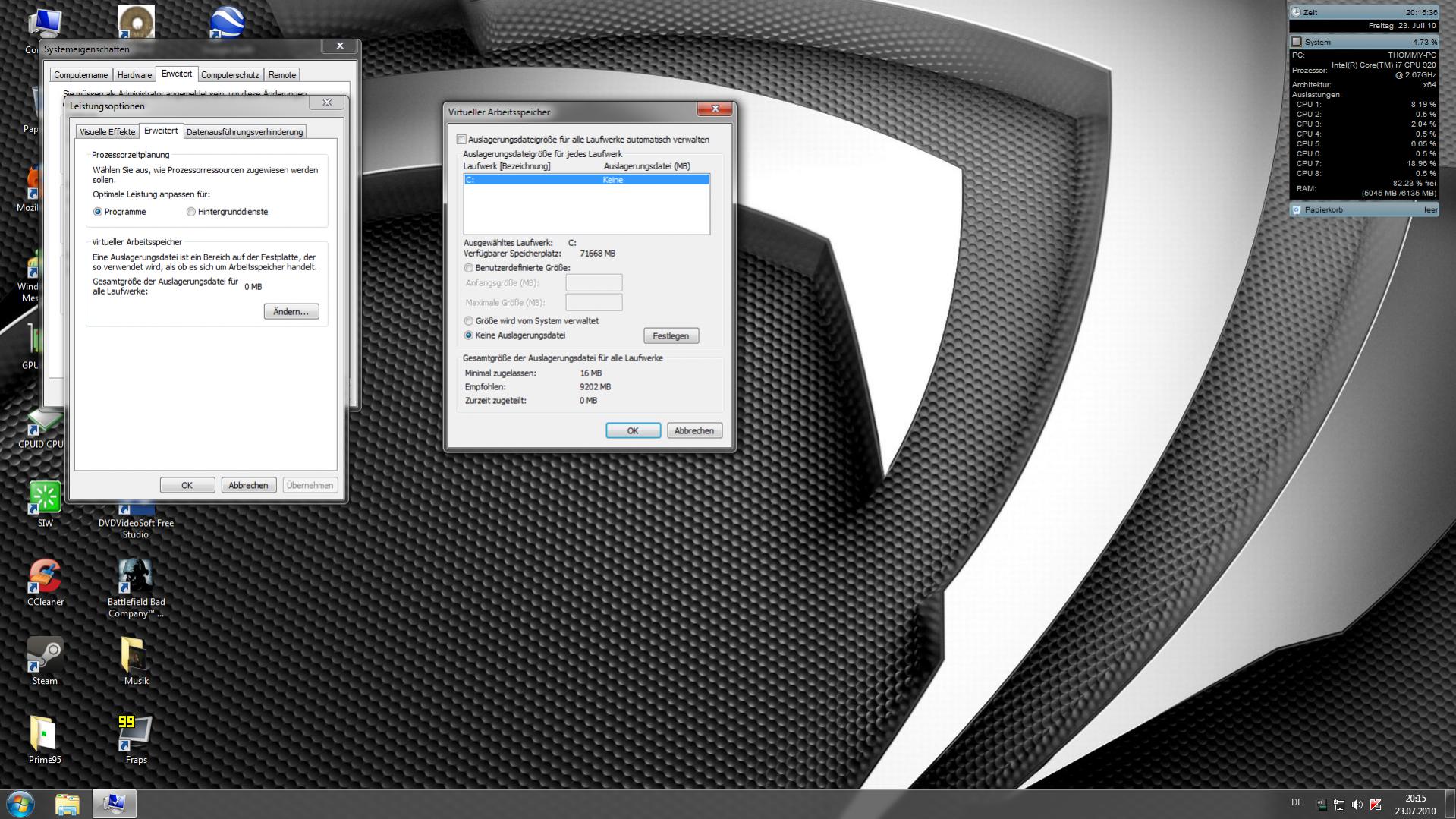Open the Computer desktop icon
1456x819 pixels.
[x=45, y=23]
